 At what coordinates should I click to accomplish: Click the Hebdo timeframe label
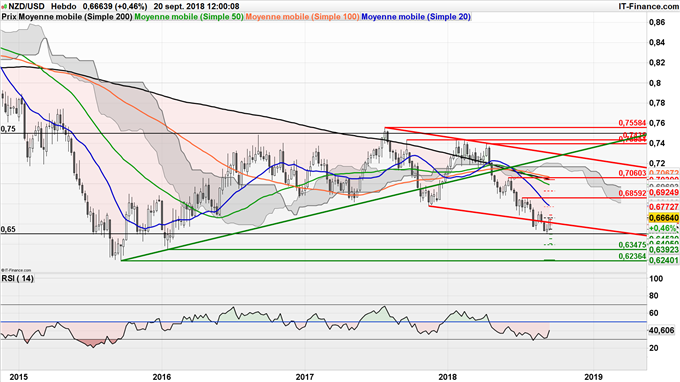point(64,7)
